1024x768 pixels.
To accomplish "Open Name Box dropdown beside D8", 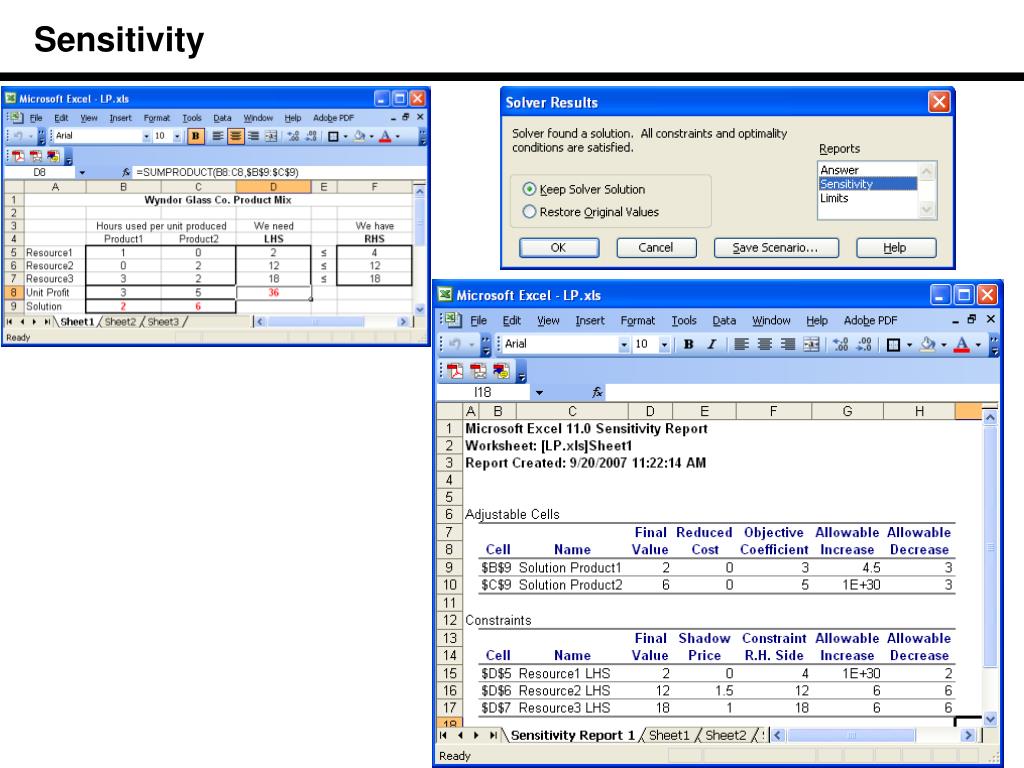I will coord(82,172).
